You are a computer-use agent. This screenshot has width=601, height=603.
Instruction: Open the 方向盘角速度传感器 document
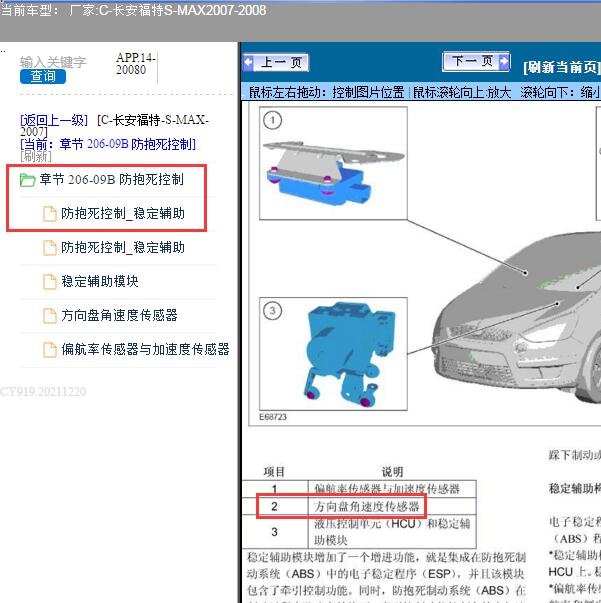pyautogui.click(x=119, y=315)
